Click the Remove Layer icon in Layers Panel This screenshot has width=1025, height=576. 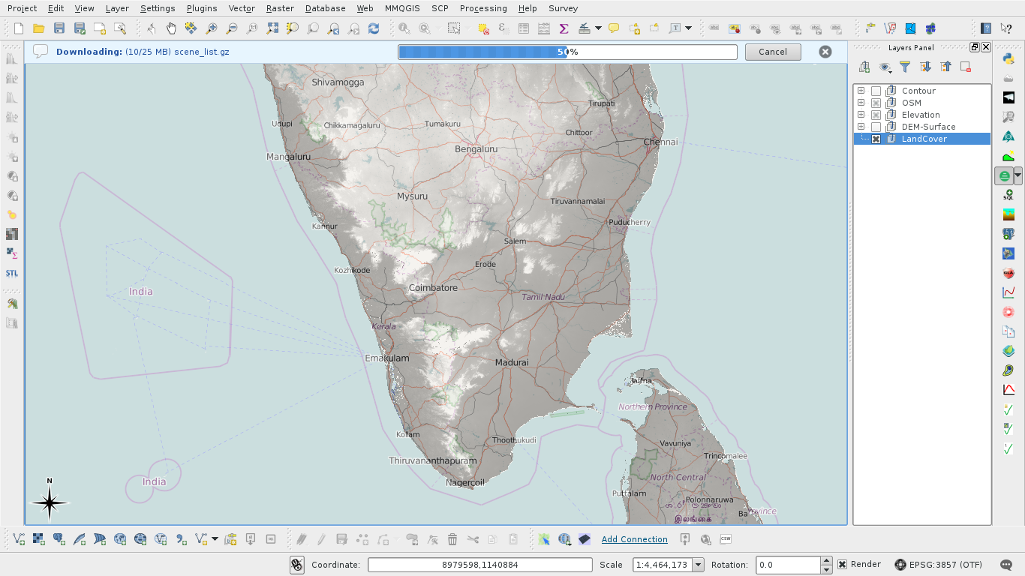pyautogui.click(x=965, y=67)
